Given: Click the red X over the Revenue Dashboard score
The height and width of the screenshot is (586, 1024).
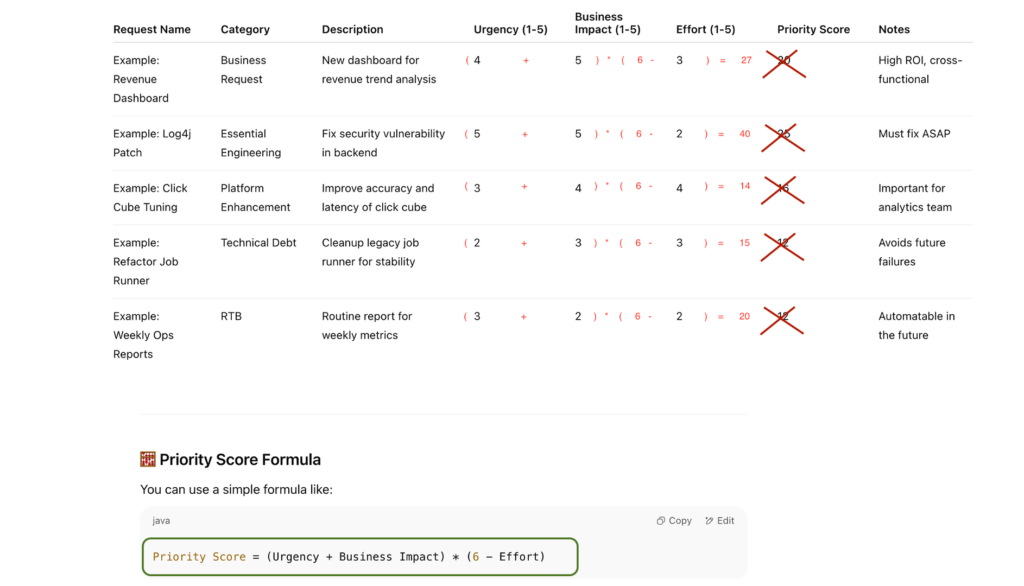Looking at the screenshot, I should 784,61.
